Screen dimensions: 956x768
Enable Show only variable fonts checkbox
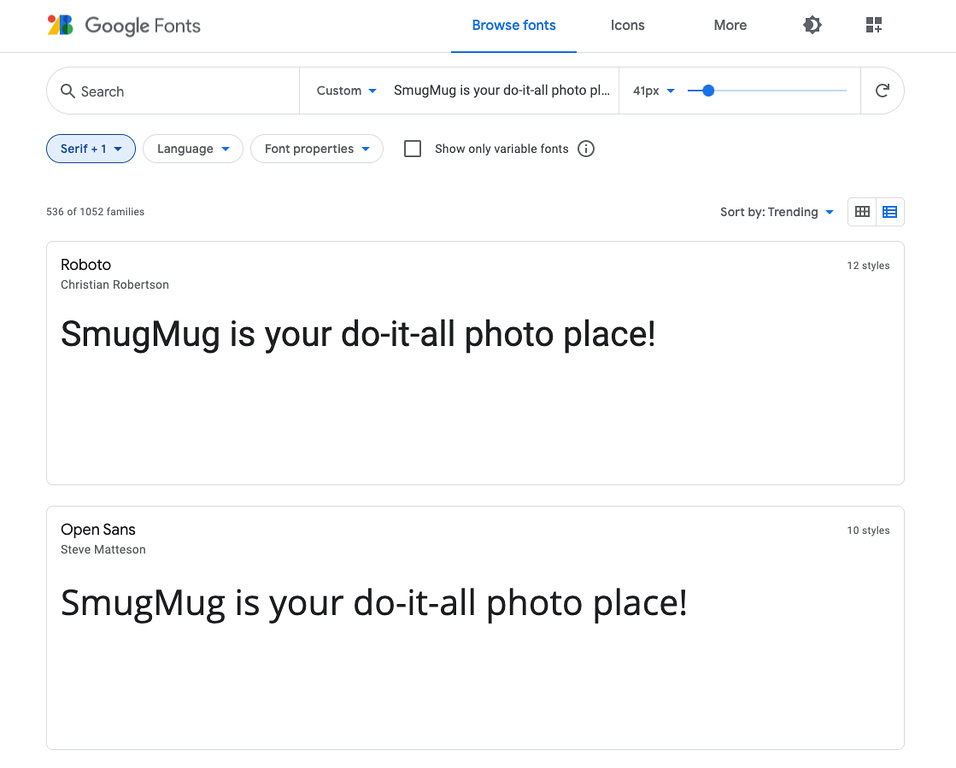click(413, 149)
